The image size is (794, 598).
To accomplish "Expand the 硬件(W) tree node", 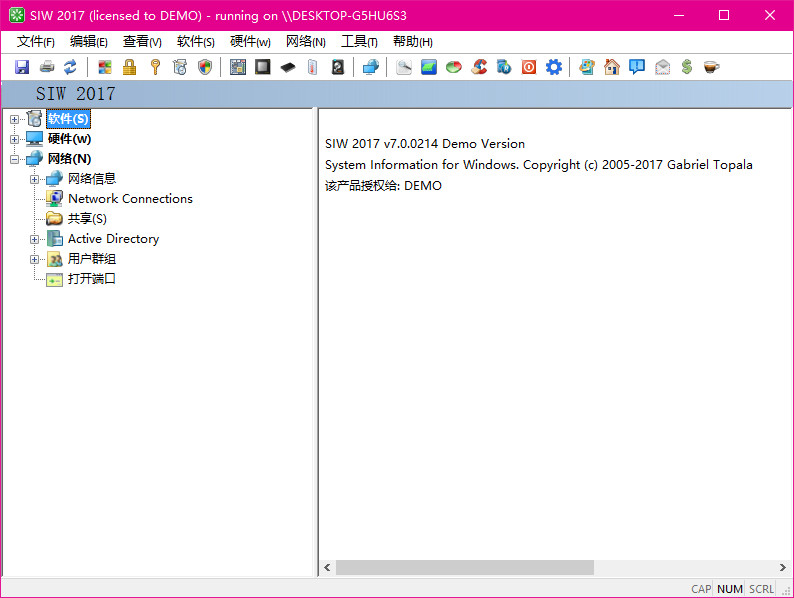I will pos(14,139).
